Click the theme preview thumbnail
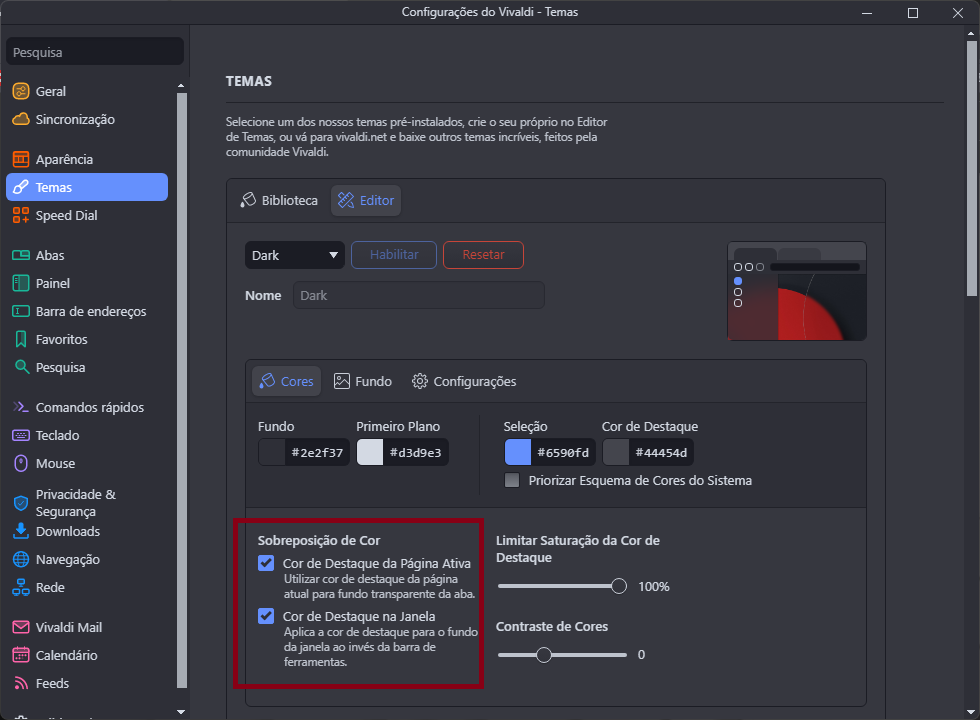 797,291
